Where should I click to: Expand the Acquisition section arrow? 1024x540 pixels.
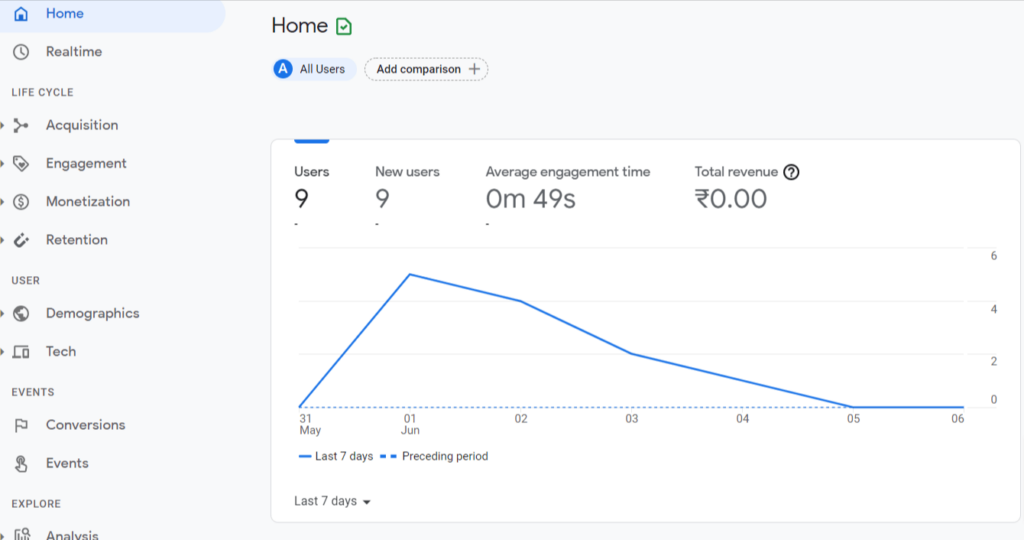pyautogui.click(x=3, y=125)
